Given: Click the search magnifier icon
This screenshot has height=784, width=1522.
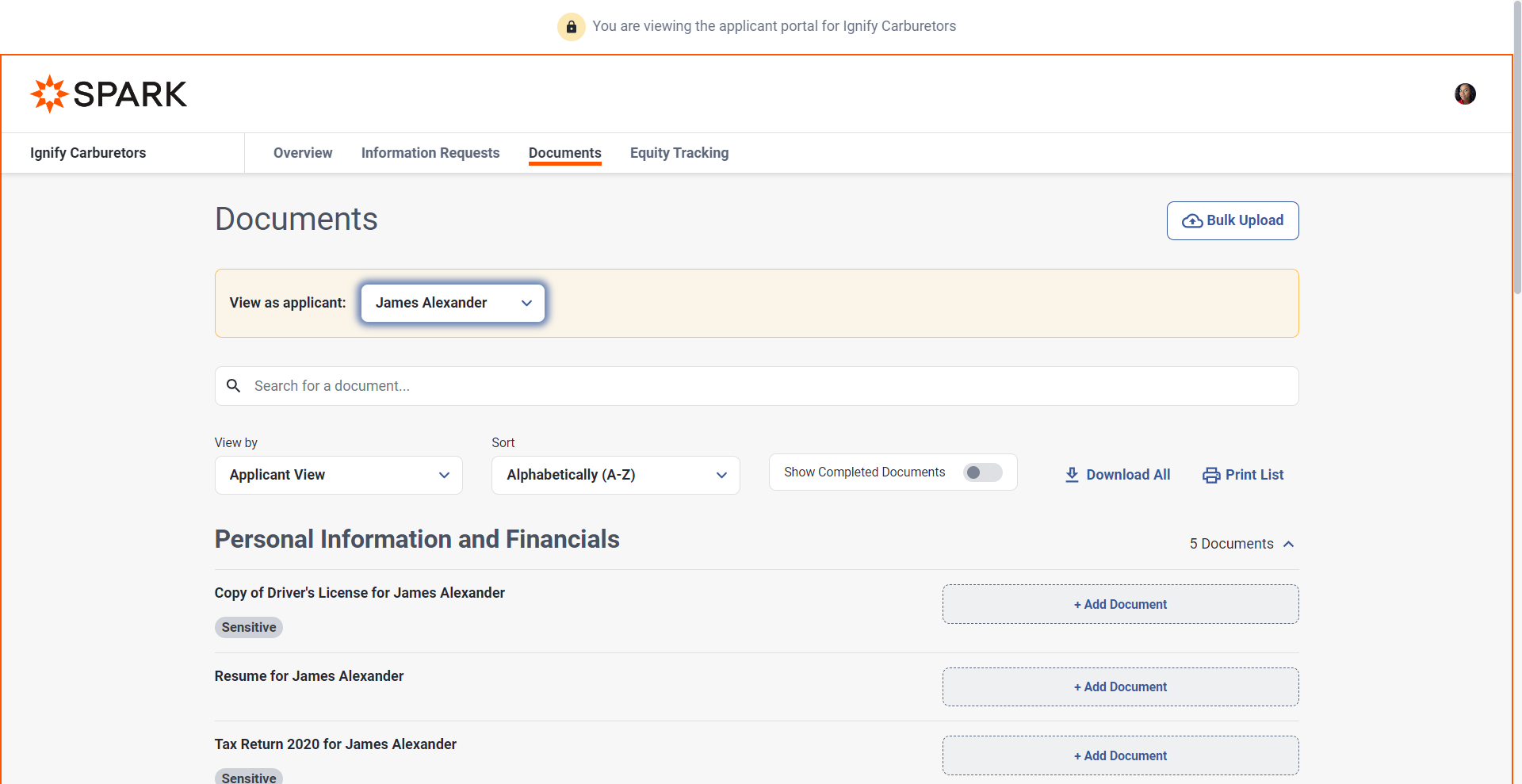Looking at the screenshot, I should [x=234, y=386].
